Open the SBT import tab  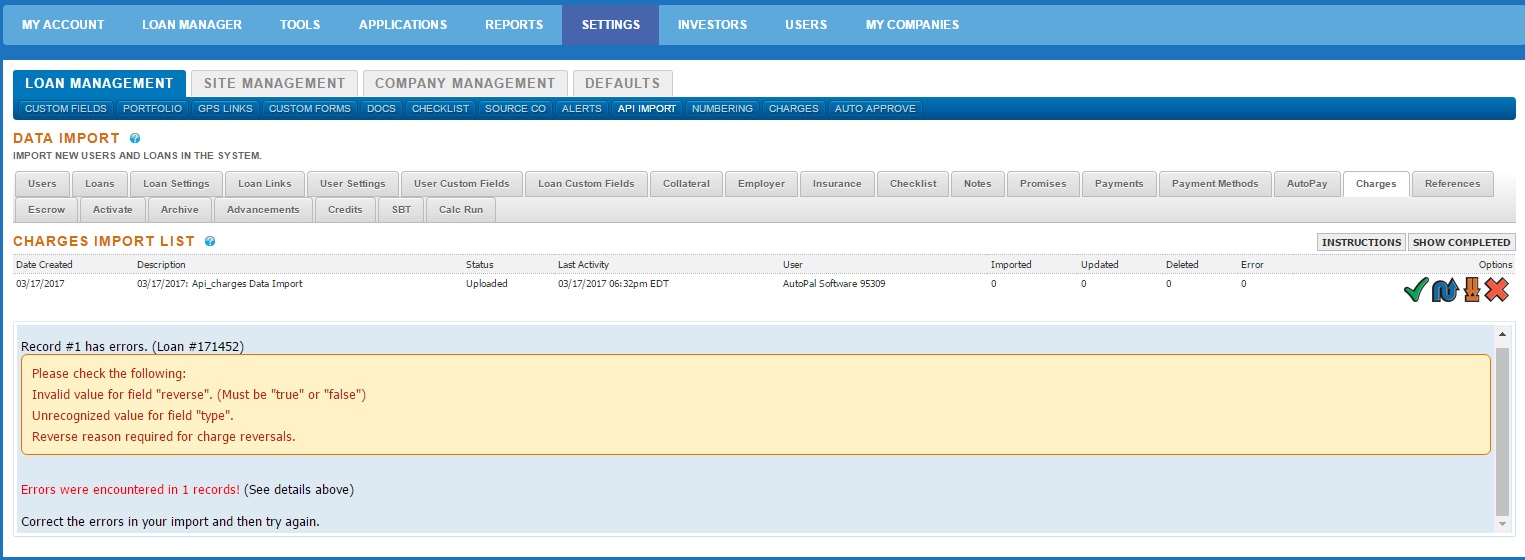tap(401, 210)
